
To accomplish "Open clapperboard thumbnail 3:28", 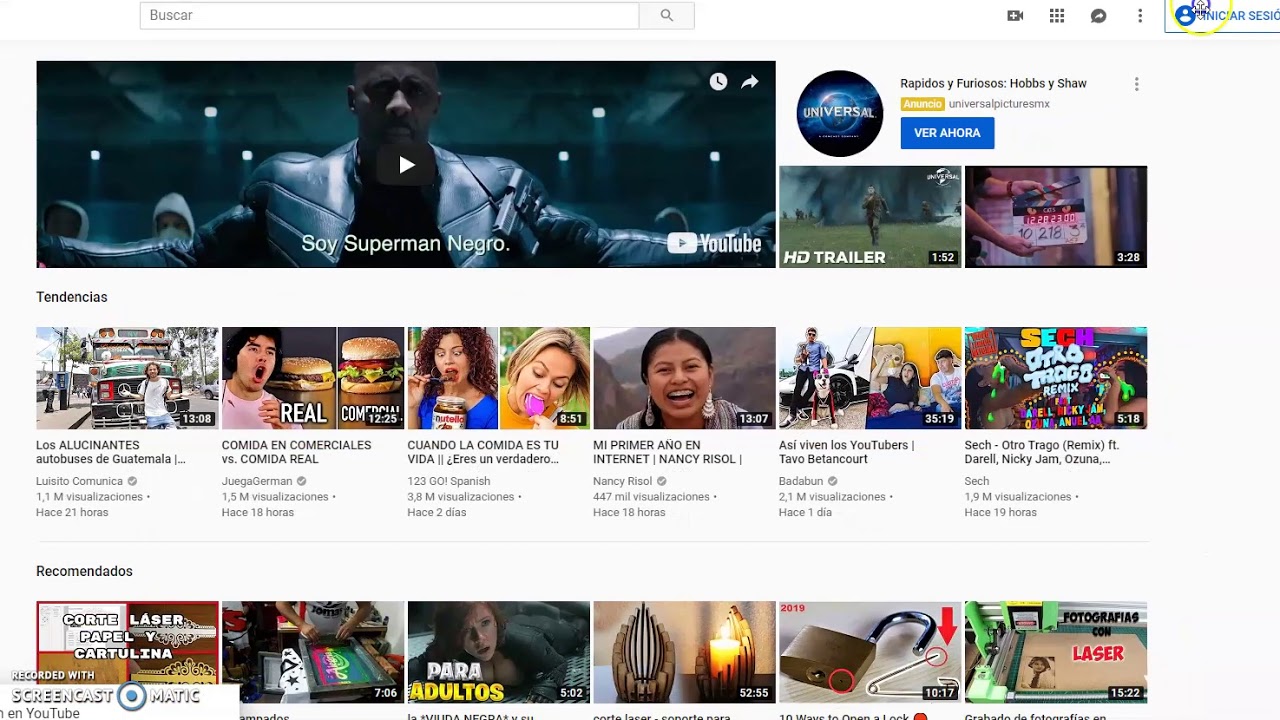I will click(x=1056, y=217).
